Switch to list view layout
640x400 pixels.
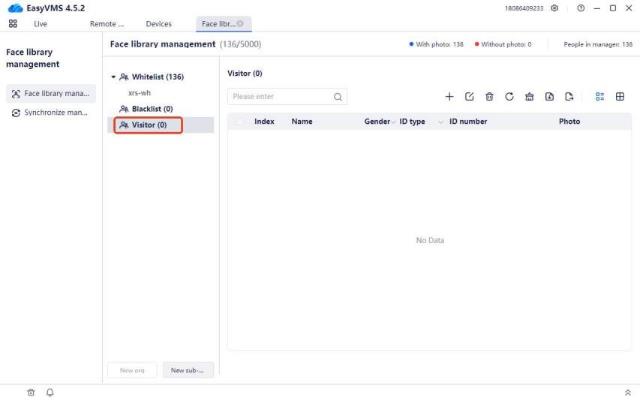[600, 97]
